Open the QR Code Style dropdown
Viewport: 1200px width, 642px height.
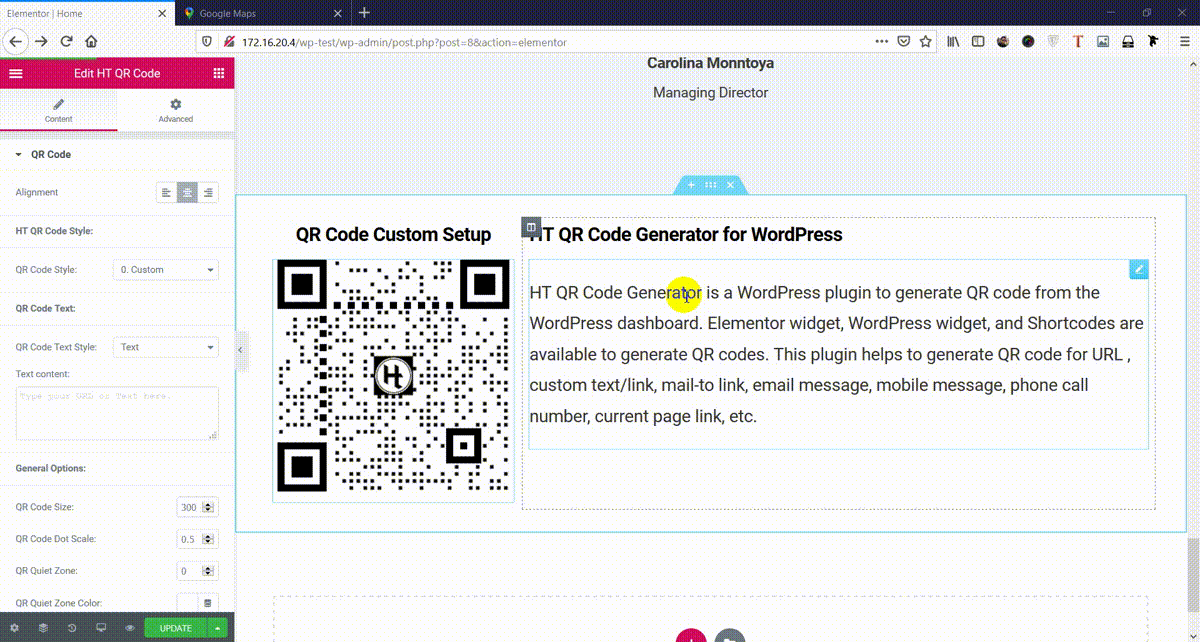[x=166, y=270]
